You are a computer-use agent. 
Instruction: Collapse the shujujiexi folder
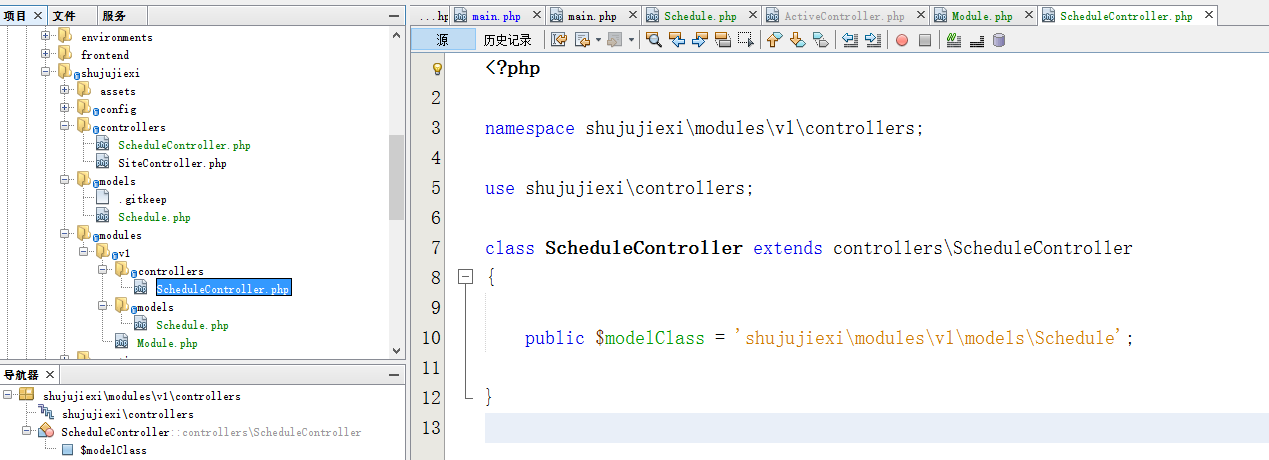(x=46, y=73)
